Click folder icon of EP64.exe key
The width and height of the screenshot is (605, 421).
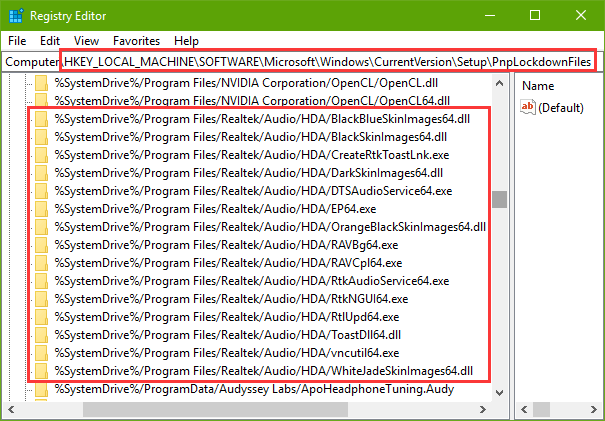(41, 209)
